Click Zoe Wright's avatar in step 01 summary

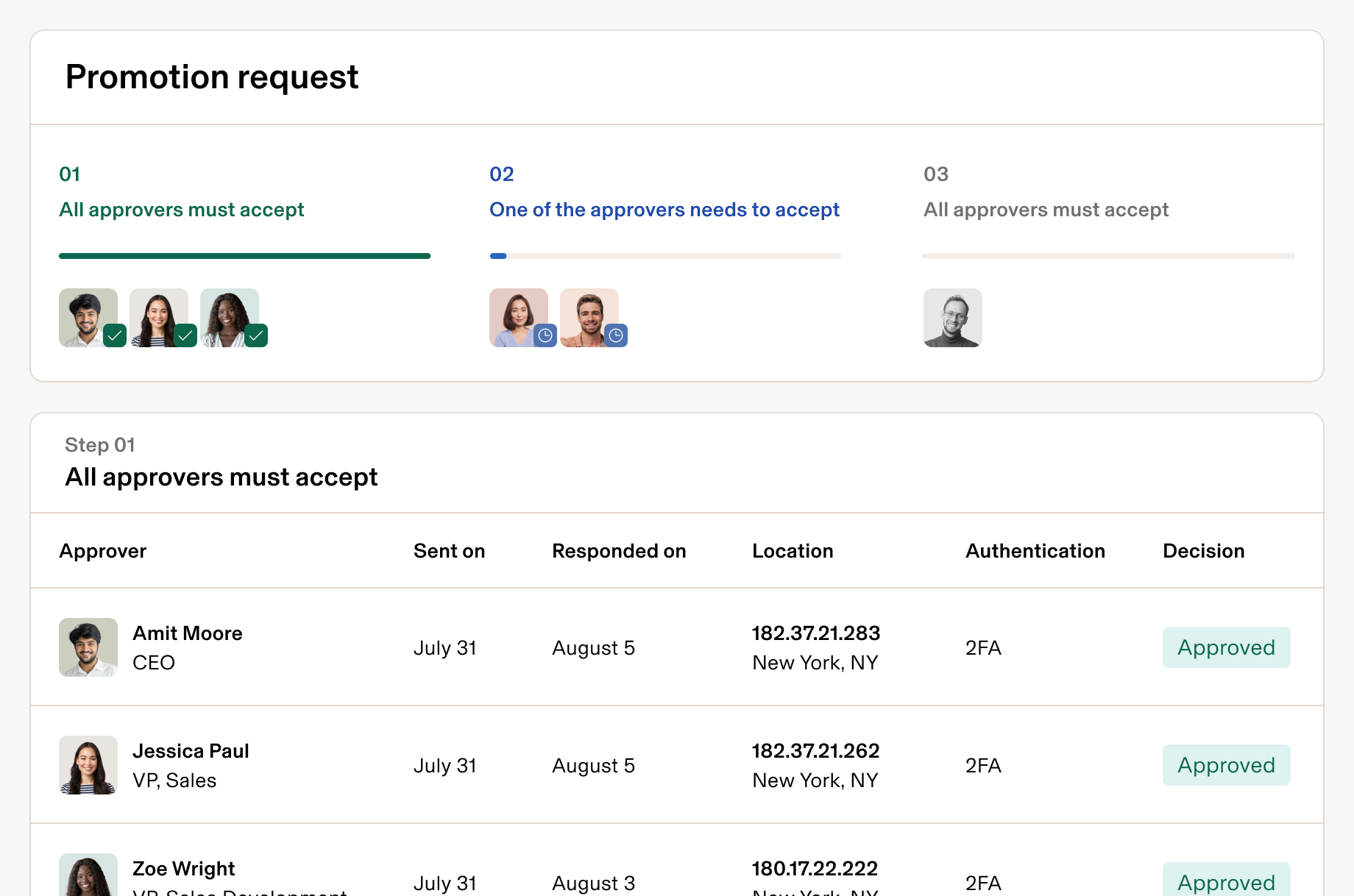point(226,315)
